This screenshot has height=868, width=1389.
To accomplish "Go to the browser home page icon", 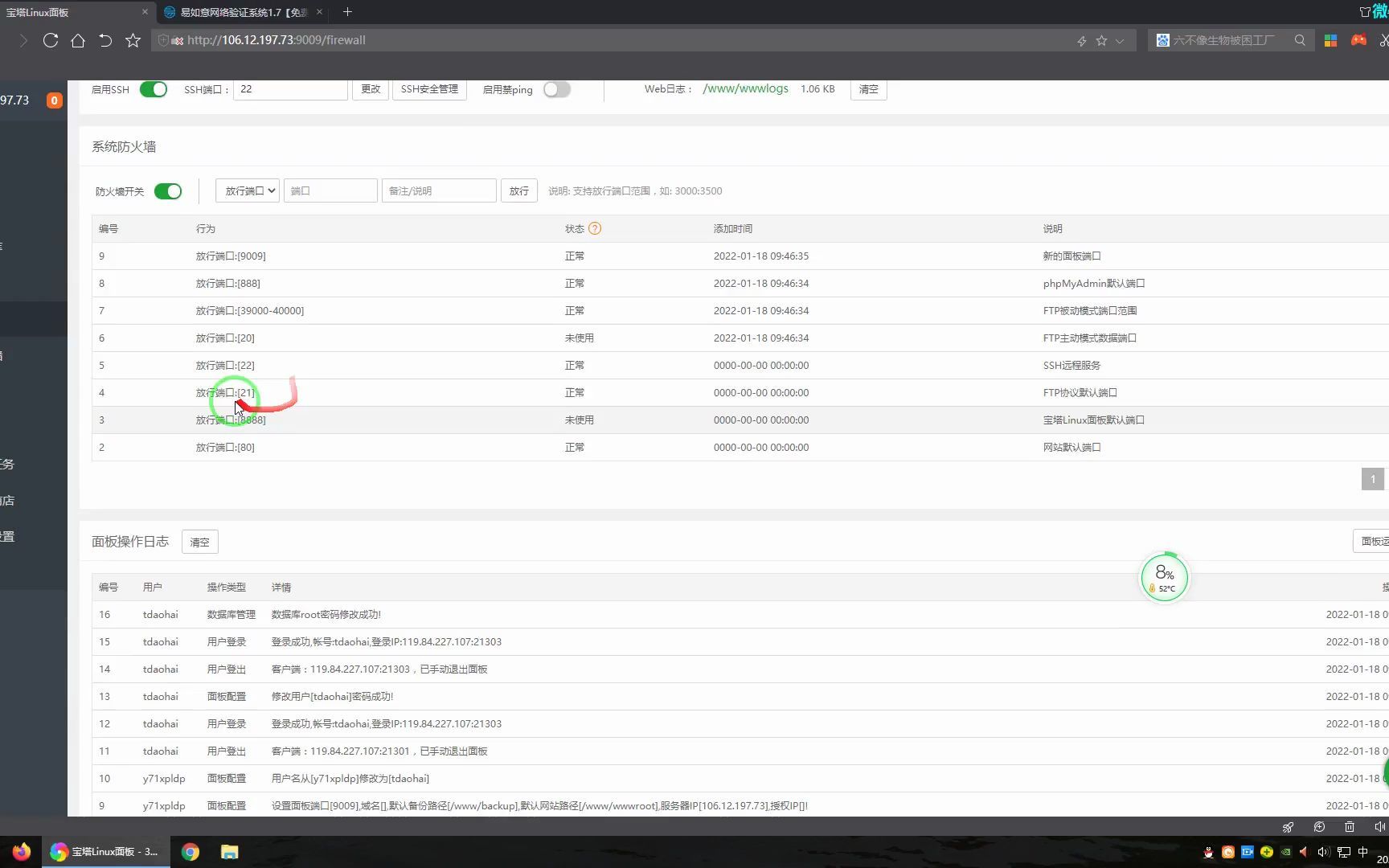I will point(78,40).
